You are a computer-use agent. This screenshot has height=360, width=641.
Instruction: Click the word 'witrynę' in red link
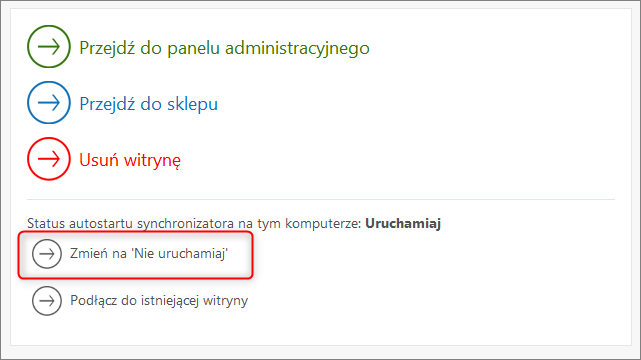[152, 161]
